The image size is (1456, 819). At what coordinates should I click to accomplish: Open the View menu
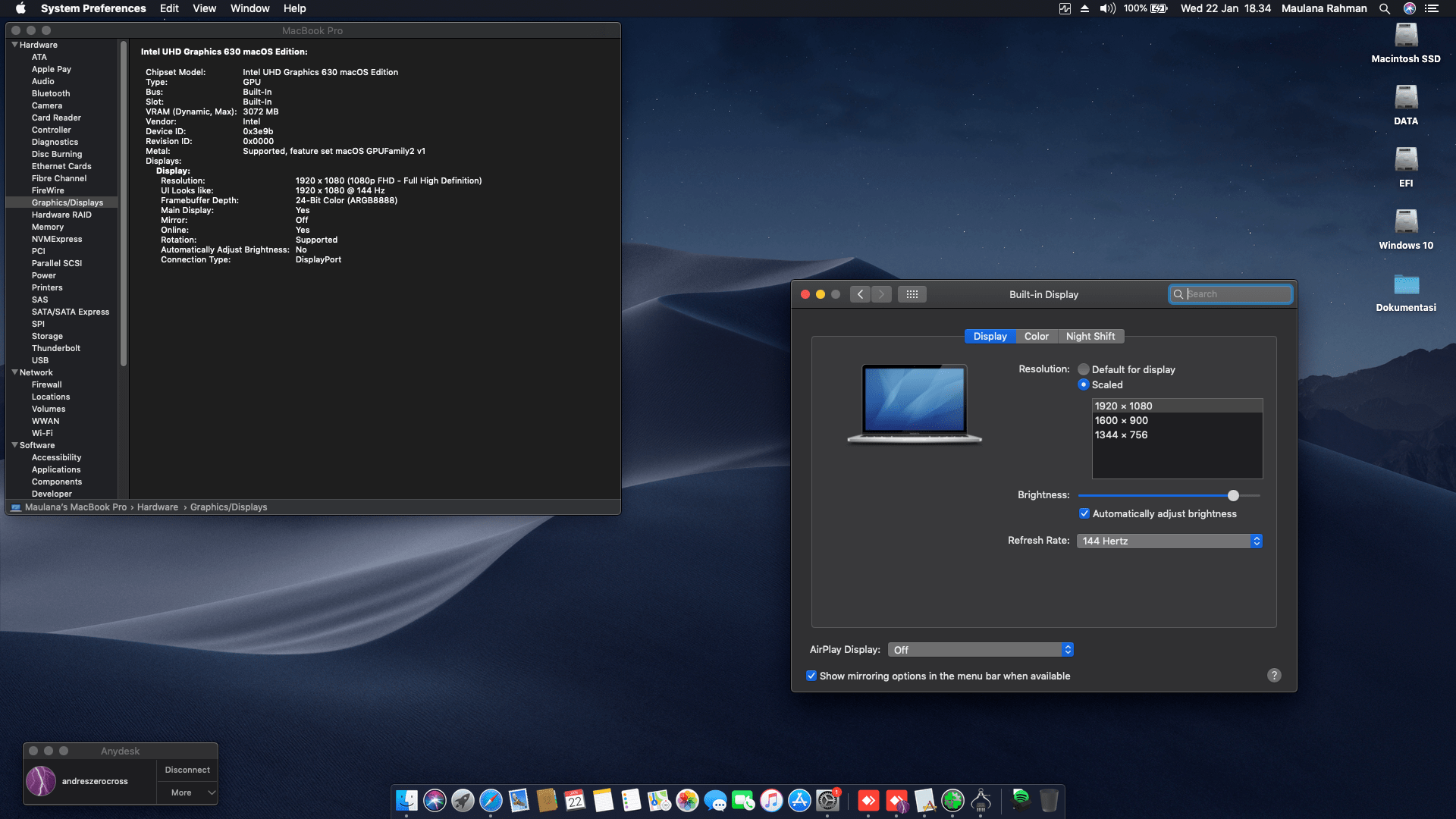click(x=204, y=8)
